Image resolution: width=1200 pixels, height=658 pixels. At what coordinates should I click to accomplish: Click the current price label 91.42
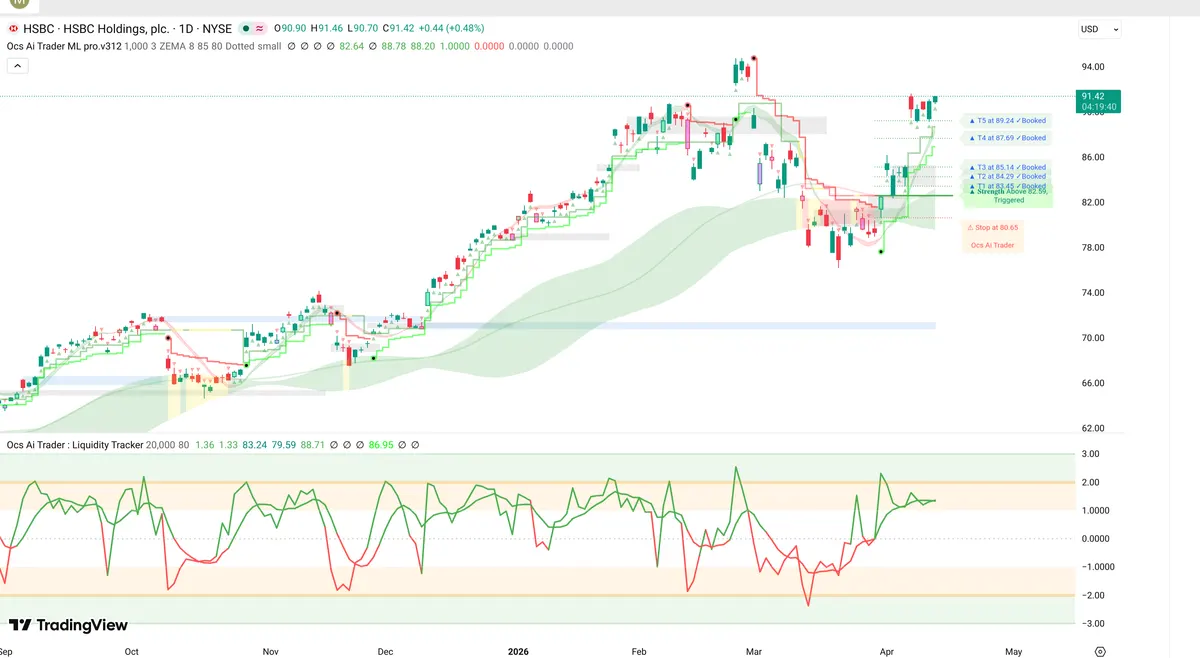[1098, 101]
